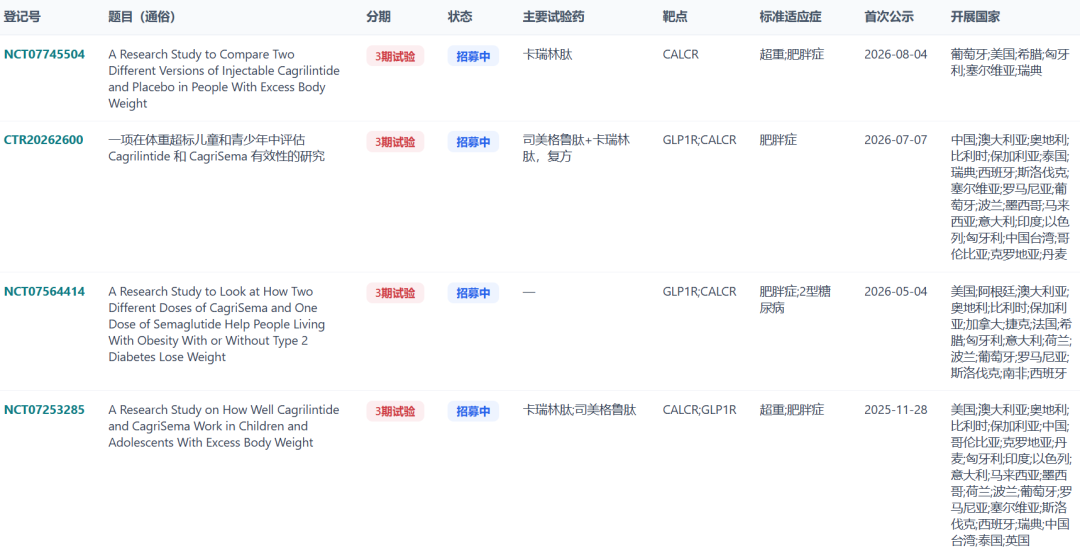The width and height of the screenshot is (1080, 553).
Task: Open trial CTR20262600 registration link
Action: pyautogui.click(x=43, y=140)
